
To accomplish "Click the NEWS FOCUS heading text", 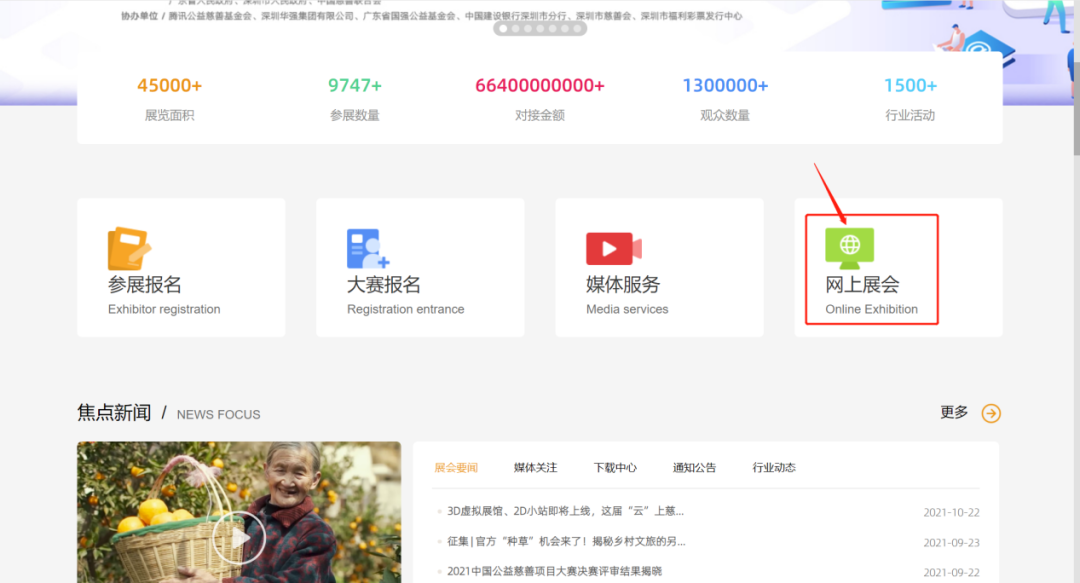I will click(x=218, y=415).
